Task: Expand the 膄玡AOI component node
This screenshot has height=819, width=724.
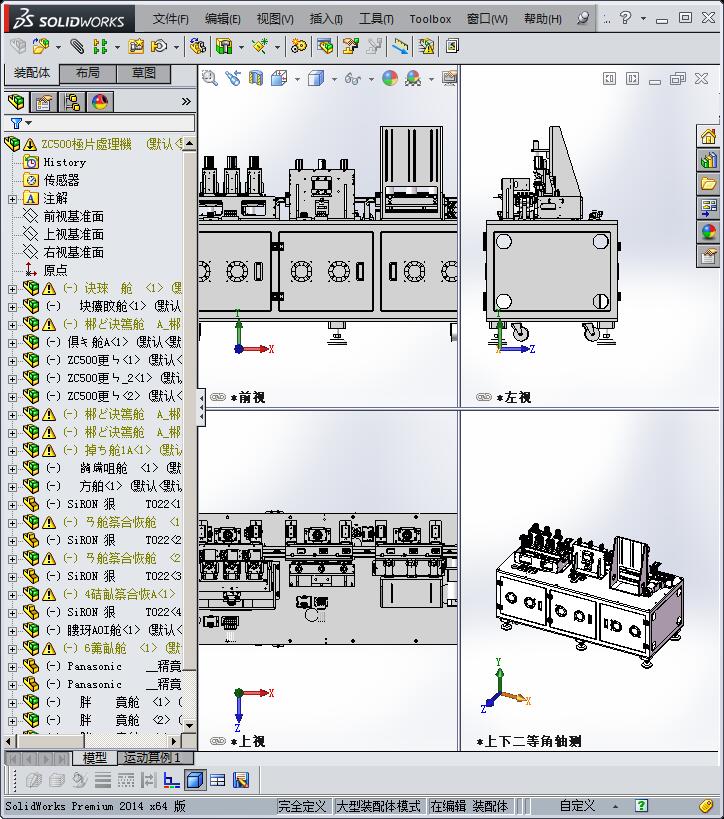Action: coord(13,631)
